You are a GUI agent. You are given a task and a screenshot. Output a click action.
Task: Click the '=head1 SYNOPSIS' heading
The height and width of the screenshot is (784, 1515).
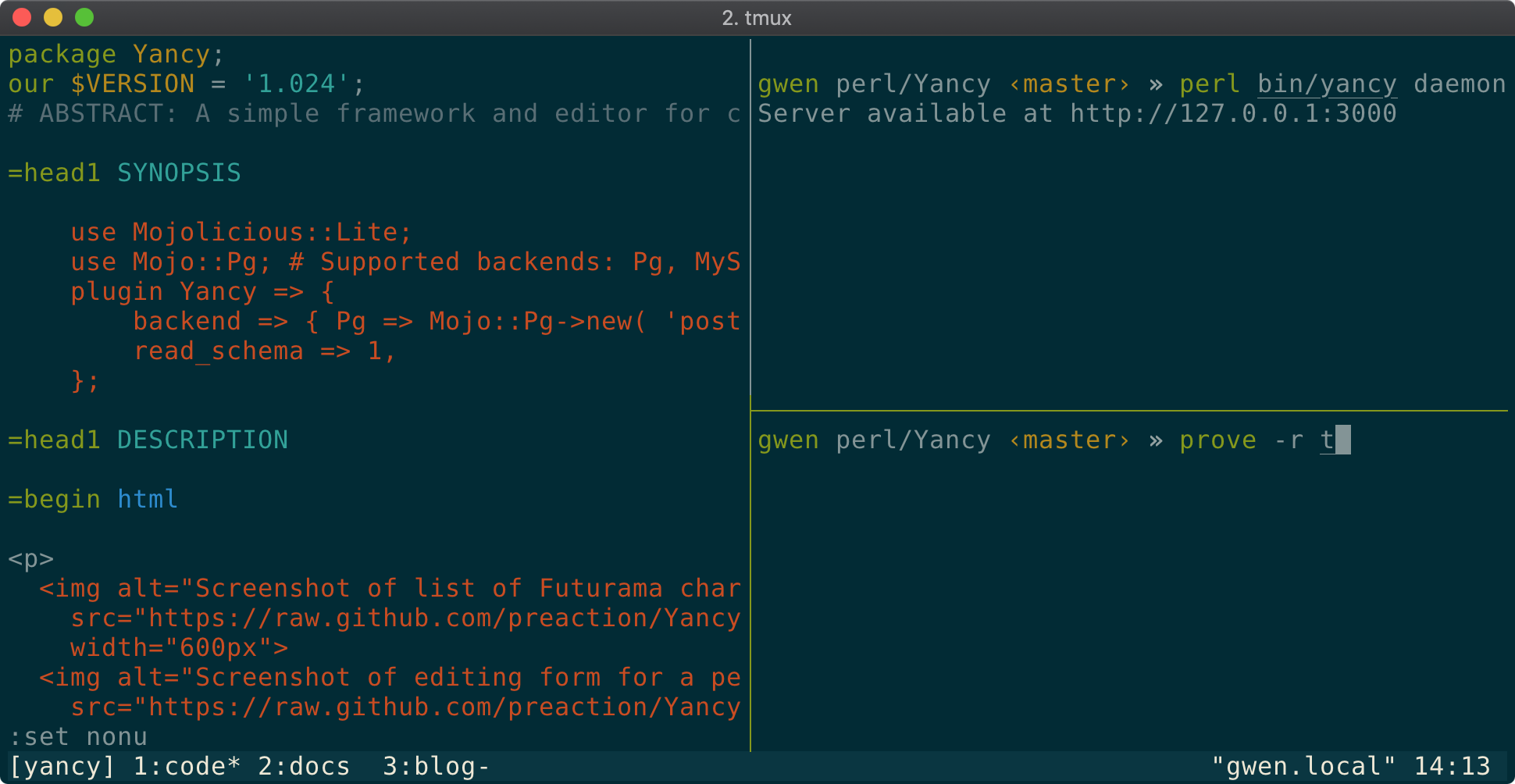(x=124, y=173)
